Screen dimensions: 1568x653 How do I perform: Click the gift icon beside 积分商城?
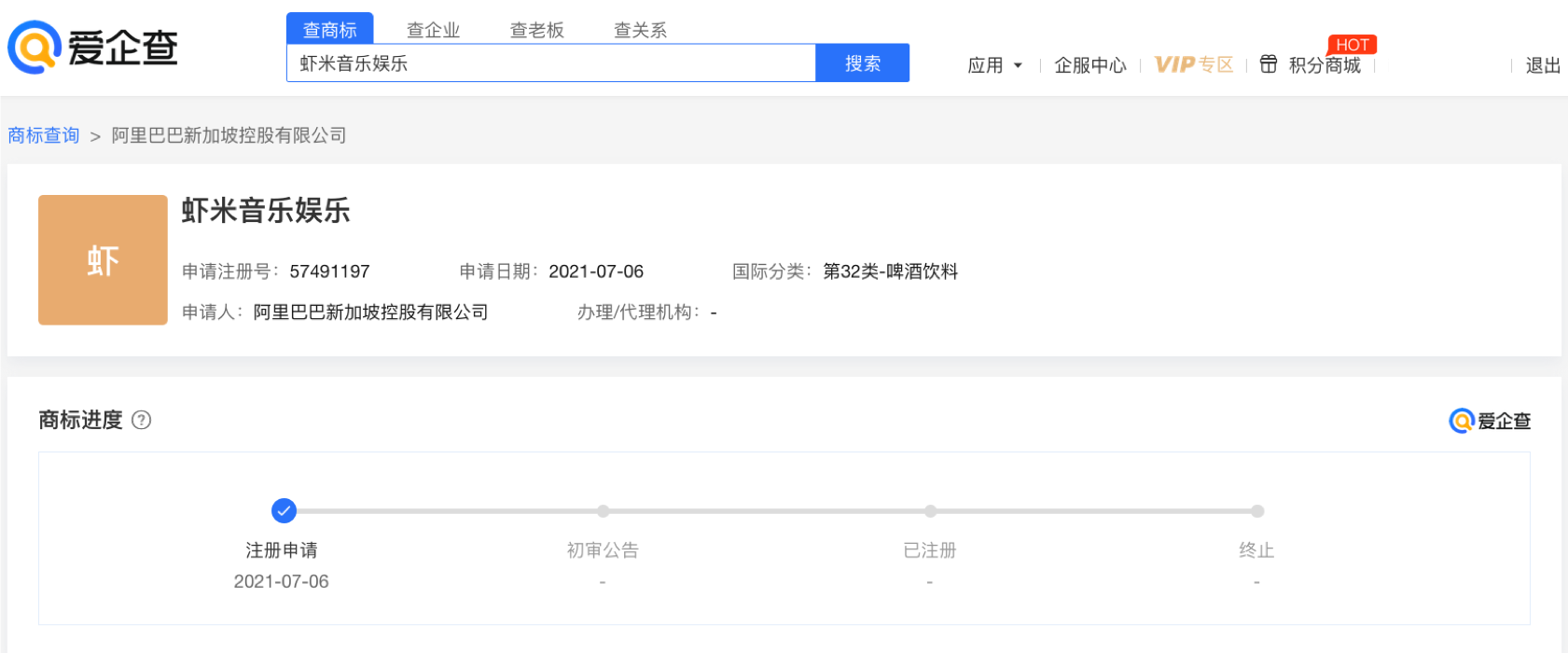pyautogui.click(x=1269, y=64)
